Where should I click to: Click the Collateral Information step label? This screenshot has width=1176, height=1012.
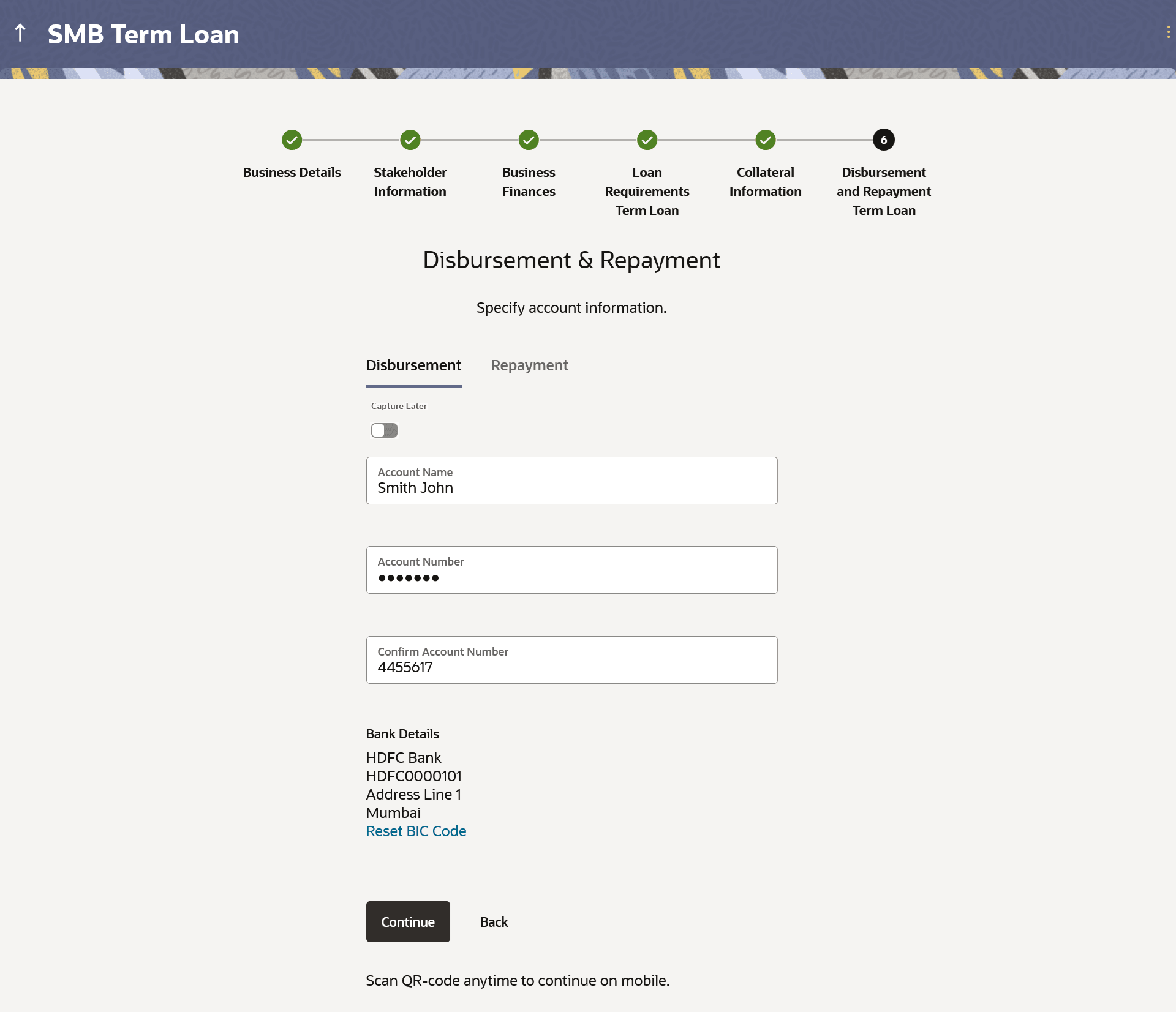(x=765, y=182)
